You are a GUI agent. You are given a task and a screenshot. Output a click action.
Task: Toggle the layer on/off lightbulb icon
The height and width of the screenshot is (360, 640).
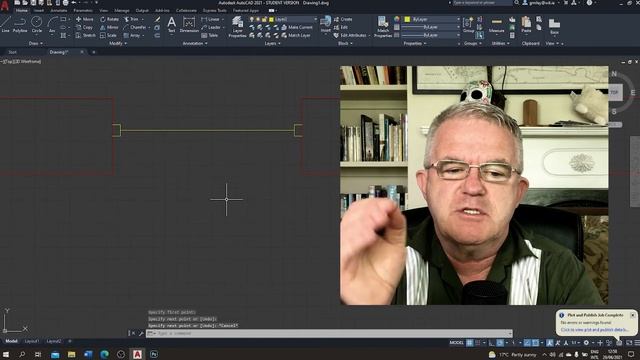point(251,19)
